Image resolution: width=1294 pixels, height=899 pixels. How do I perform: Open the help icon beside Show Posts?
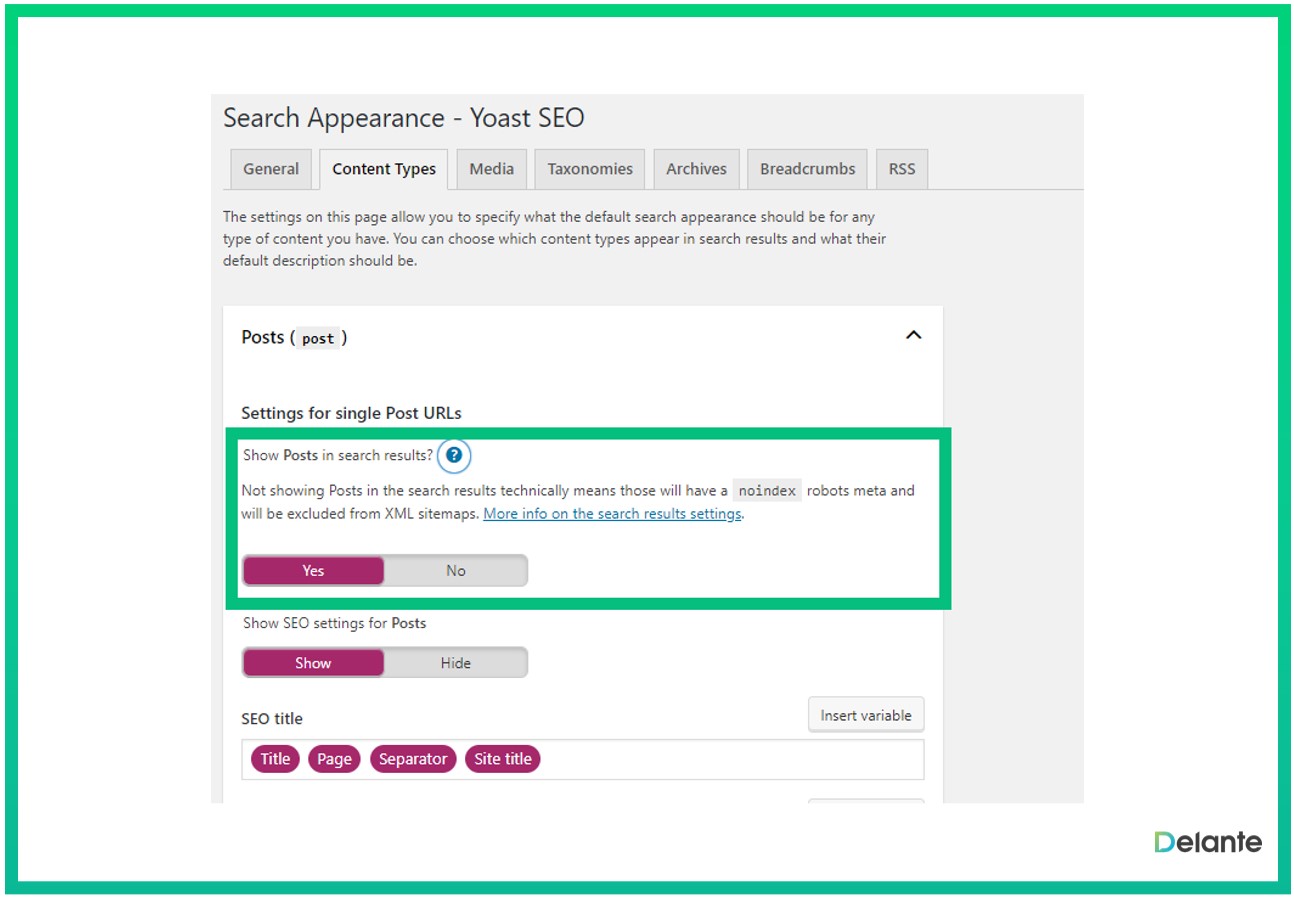454,456
